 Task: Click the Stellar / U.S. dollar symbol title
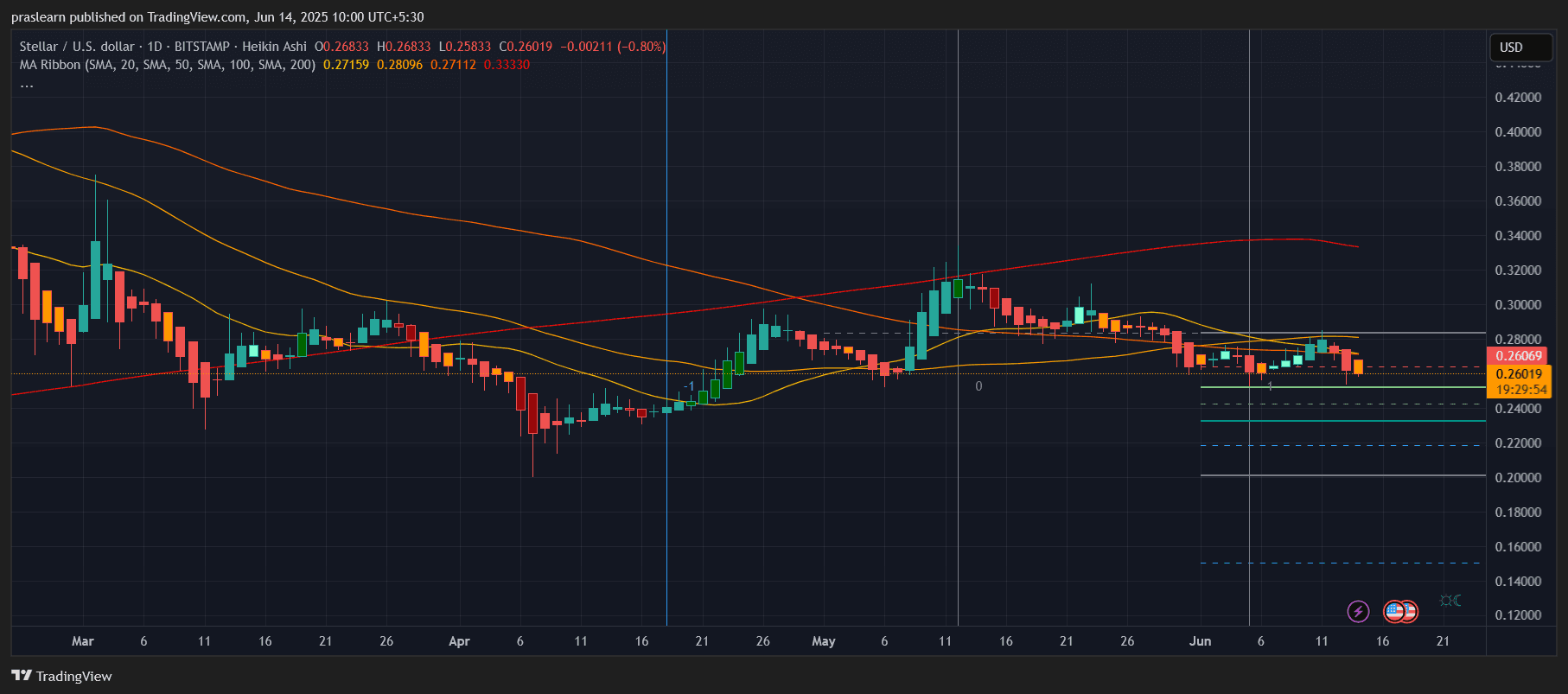(x=77, y=47)
